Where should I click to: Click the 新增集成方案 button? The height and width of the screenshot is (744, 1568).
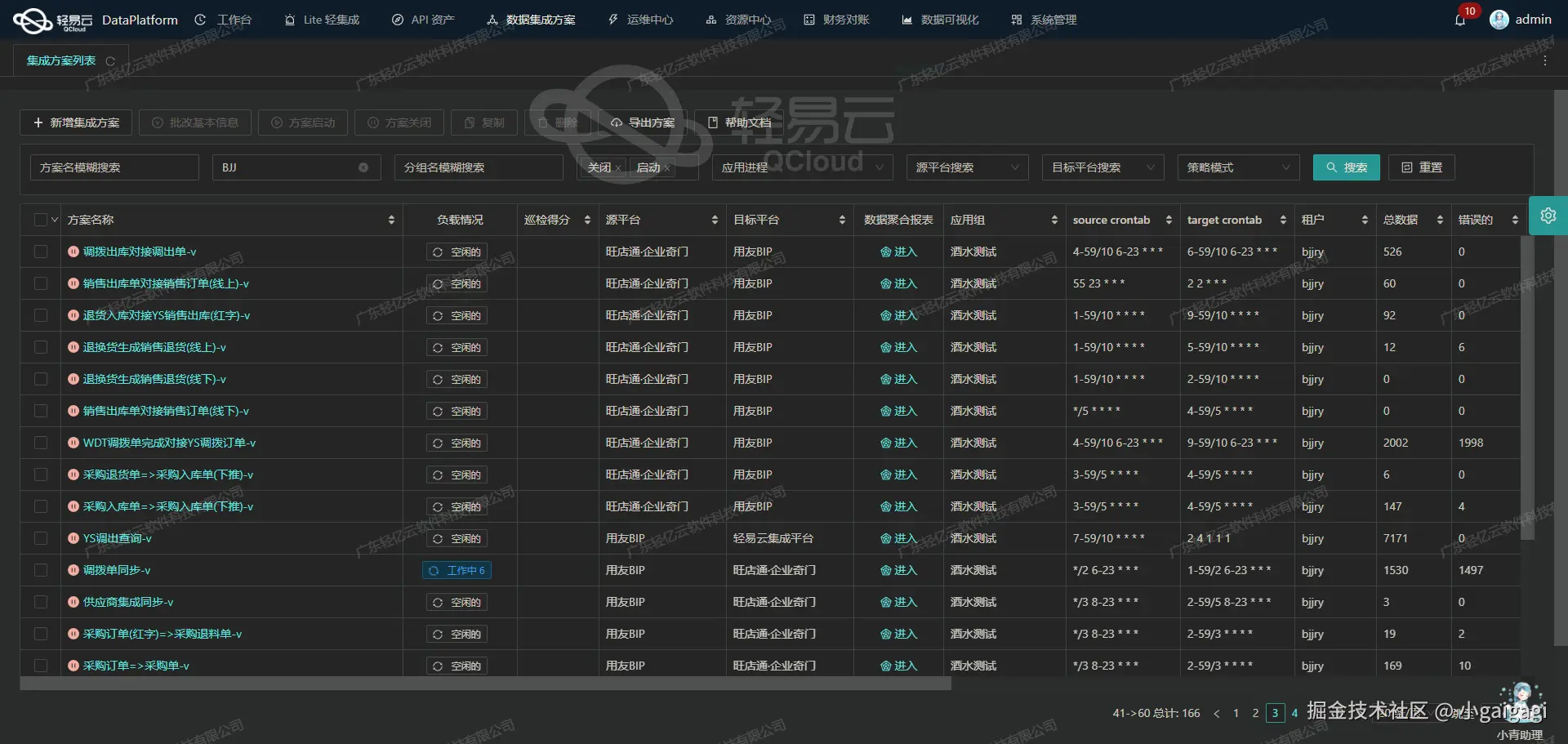pyautogui.click(x=76, y=123)
